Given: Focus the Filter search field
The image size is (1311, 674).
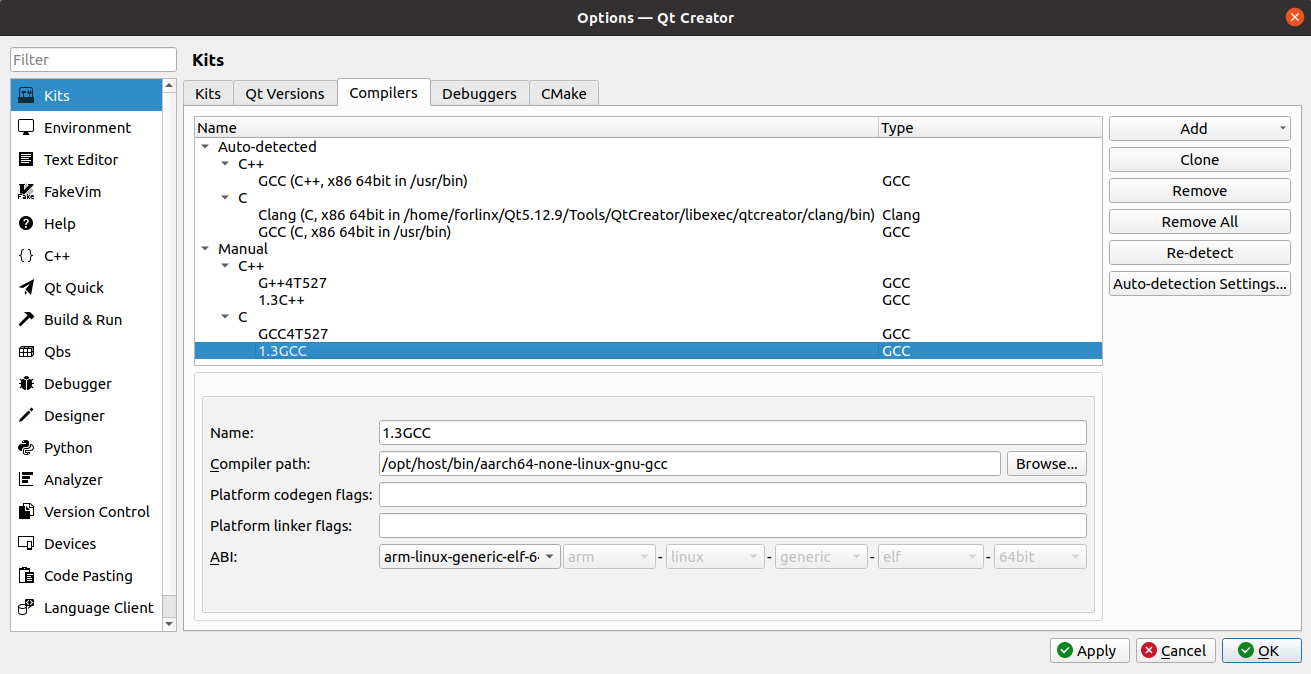Looking at the screenshot, I should (93, 60).
